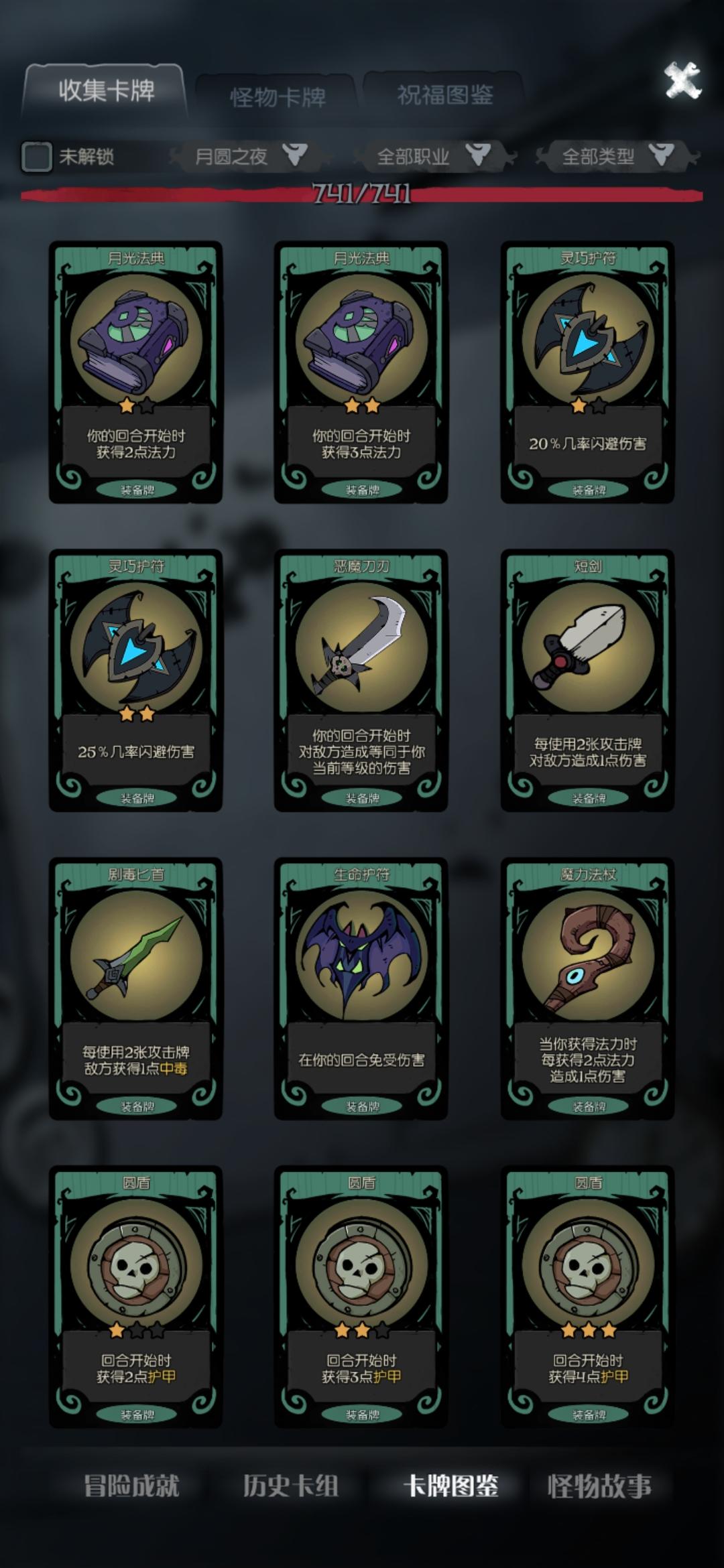Select the one-star 月光法典 spellbook card
Image resolution: width=724 pixels, height=1568 pixels.
pos(135,372)
